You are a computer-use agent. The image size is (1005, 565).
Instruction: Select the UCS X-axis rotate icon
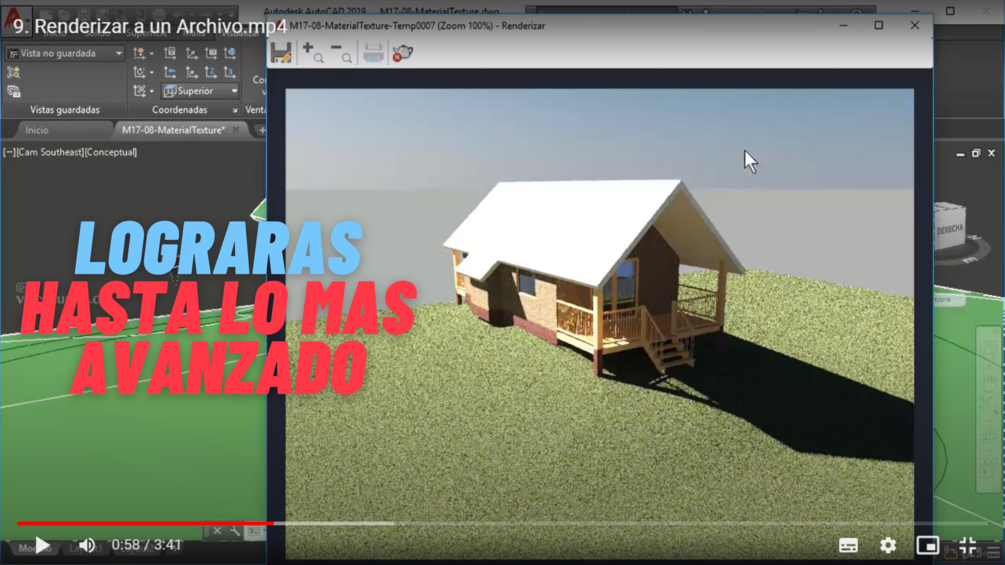pyautogui.click(x=191, y=72)
